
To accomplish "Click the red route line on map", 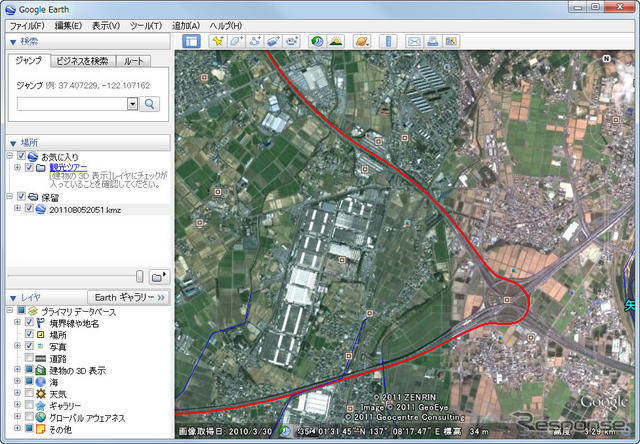I will 431,196.
